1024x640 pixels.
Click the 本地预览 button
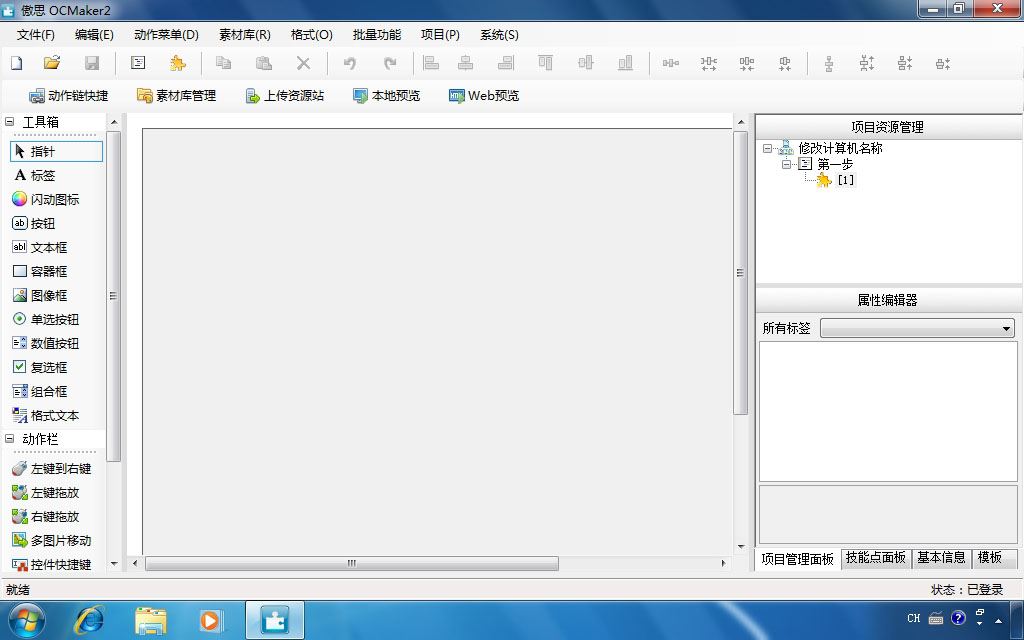[387, 95]
